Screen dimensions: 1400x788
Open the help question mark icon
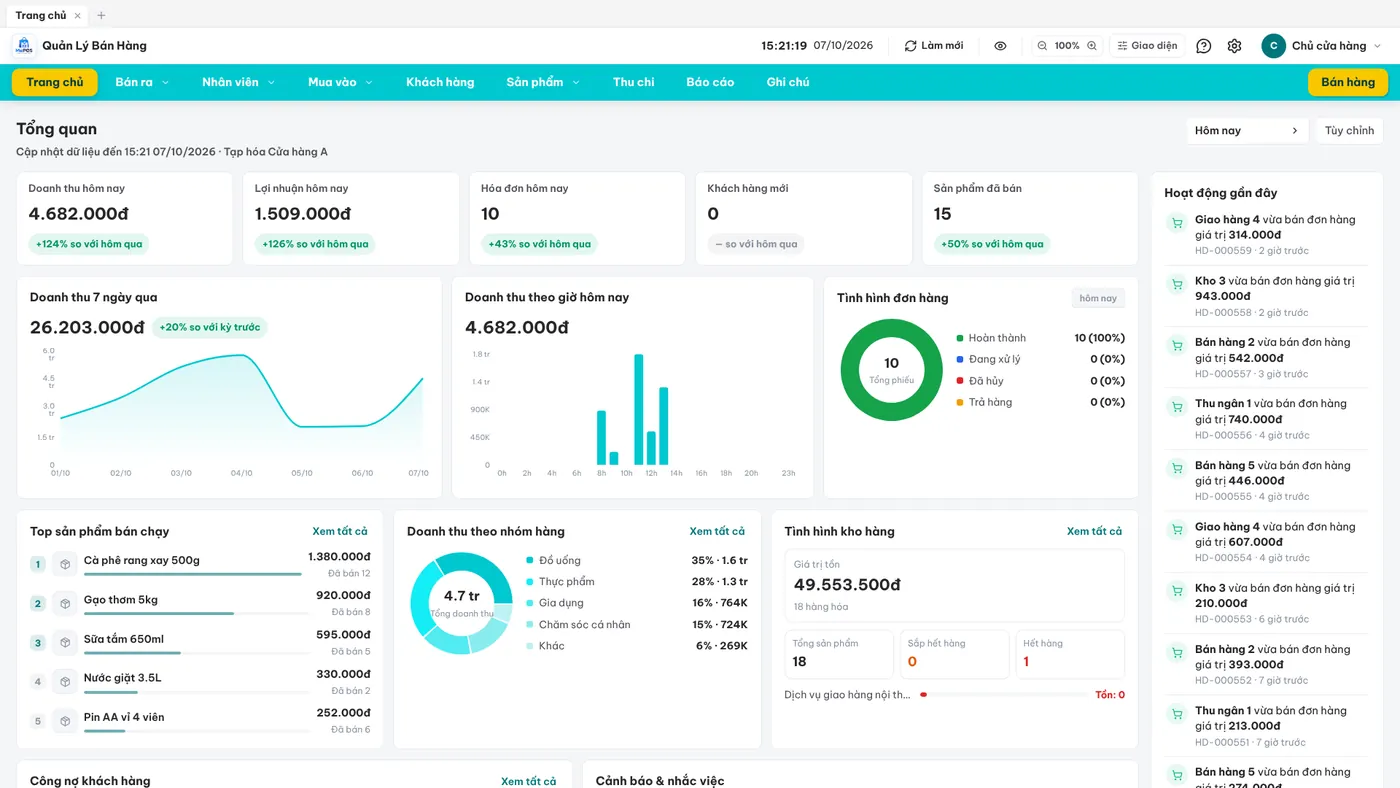pyautogui.click(x=1204, y=46)
